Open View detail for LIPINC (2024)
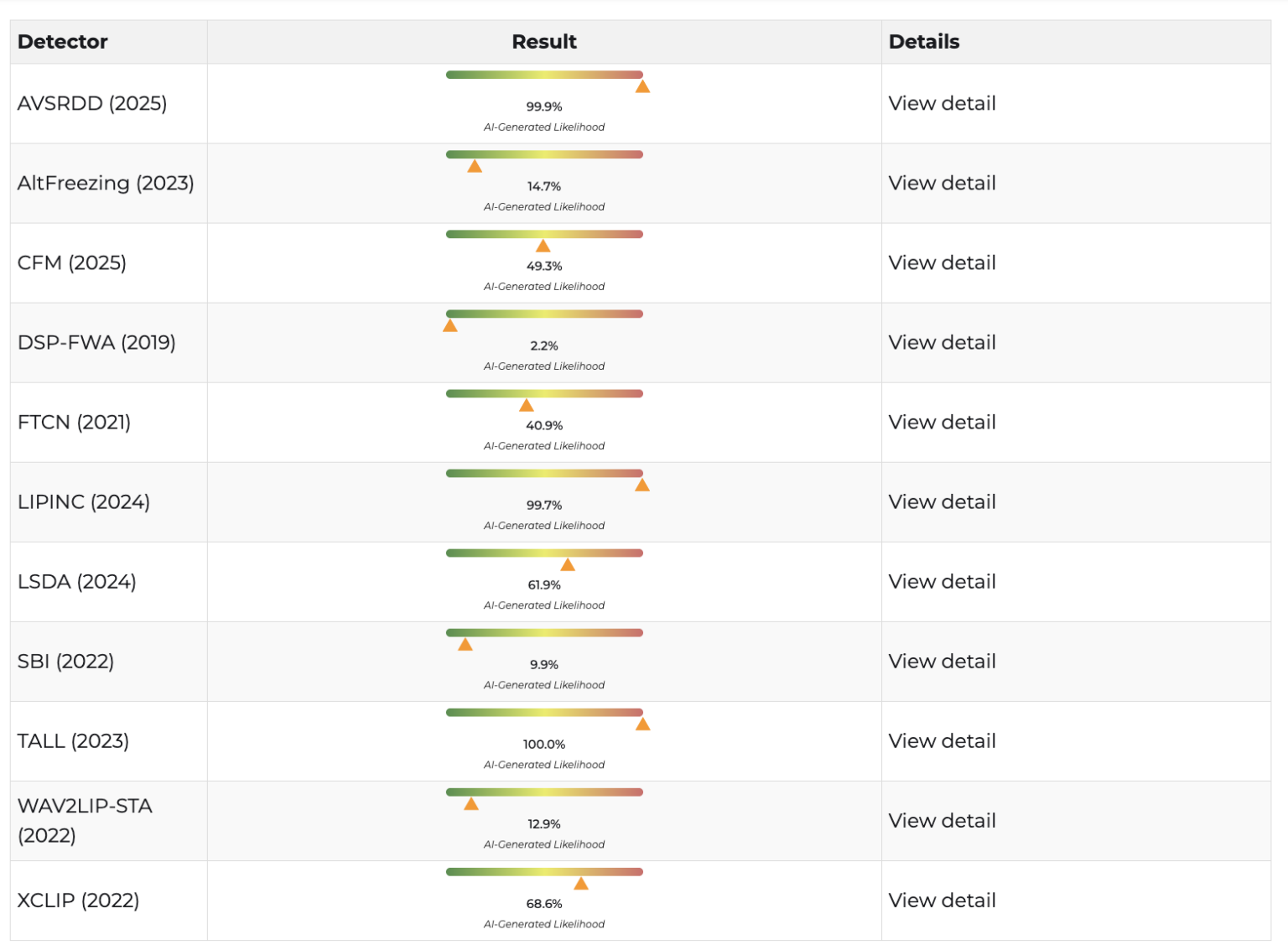1288x945 pixels. [x=942, y=502]
